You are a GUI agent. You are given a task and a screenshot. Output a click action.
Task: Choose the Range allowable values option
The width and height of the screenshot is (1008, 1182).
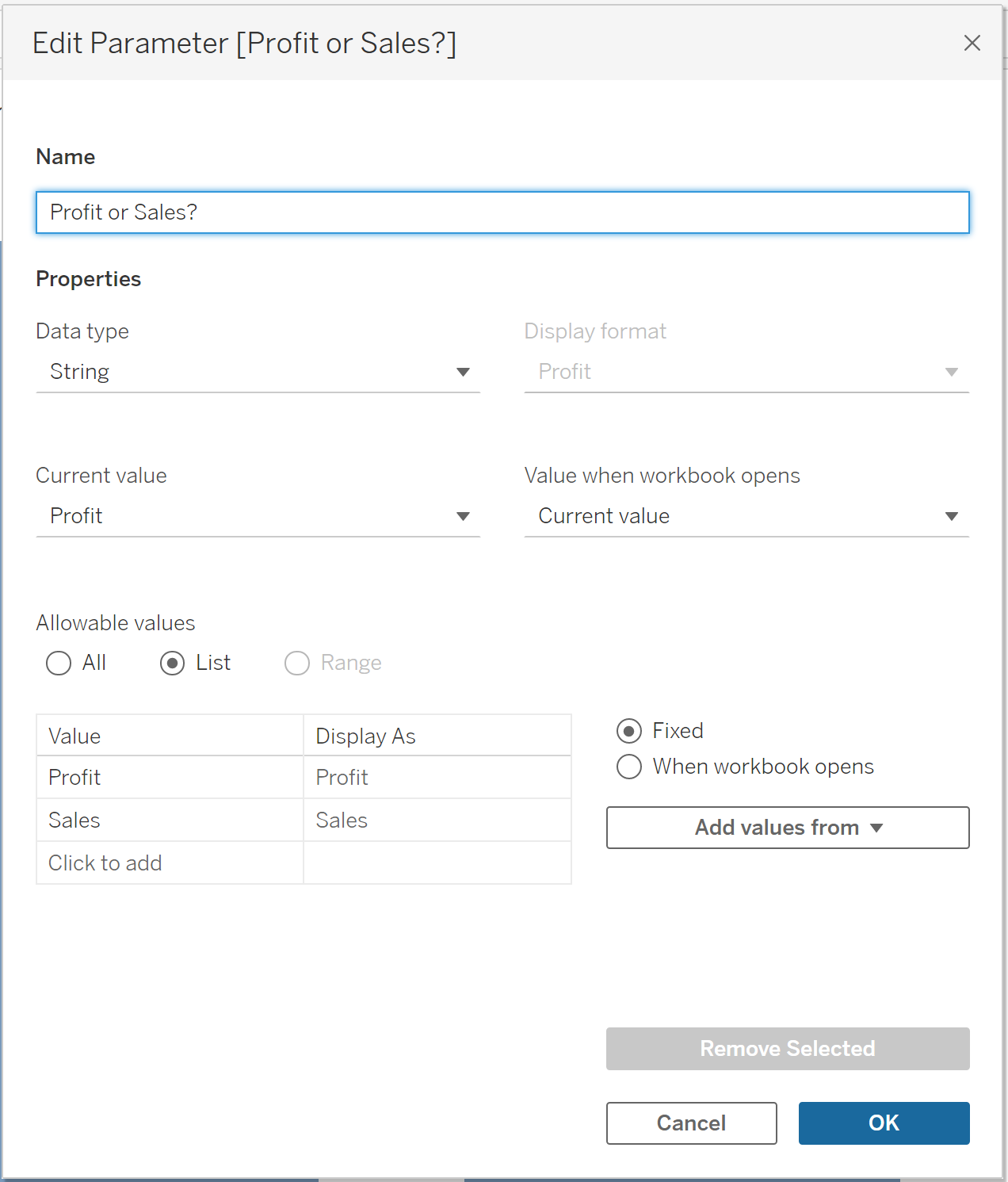[297, 663]
